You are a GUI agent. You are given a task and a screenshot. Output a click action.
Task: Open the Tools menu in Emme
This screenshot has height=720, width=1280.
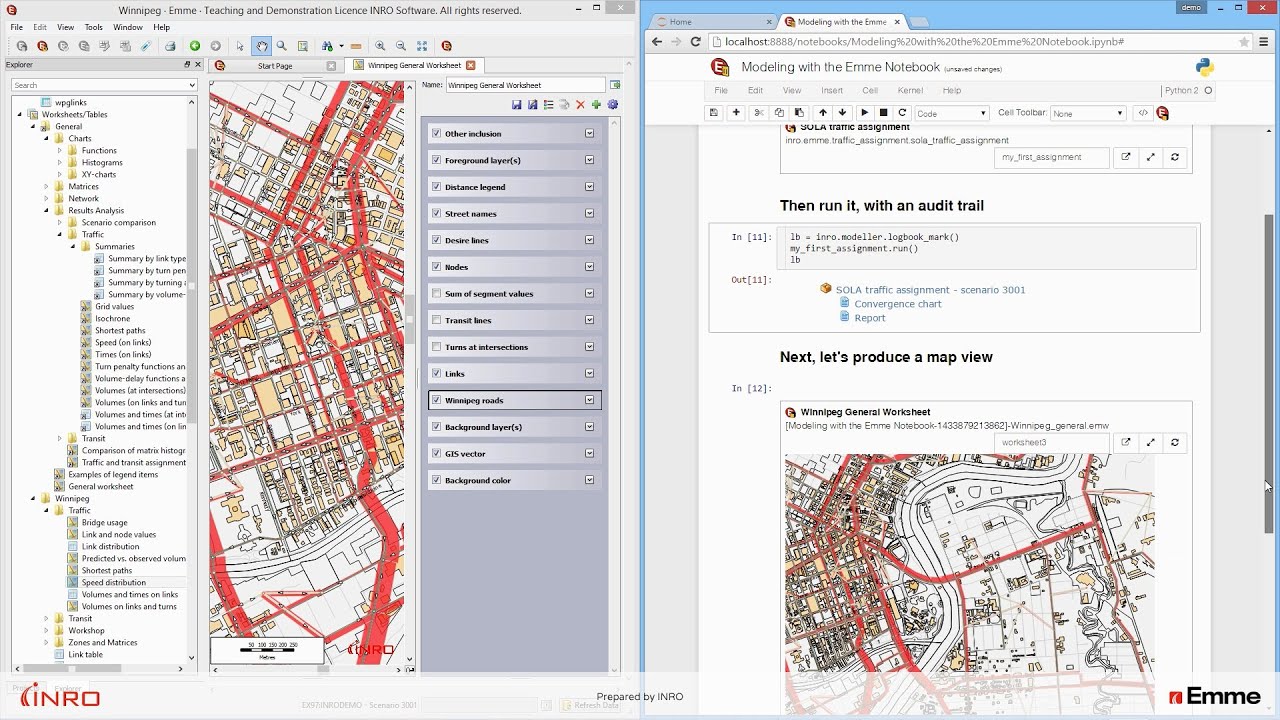[93, 27]
